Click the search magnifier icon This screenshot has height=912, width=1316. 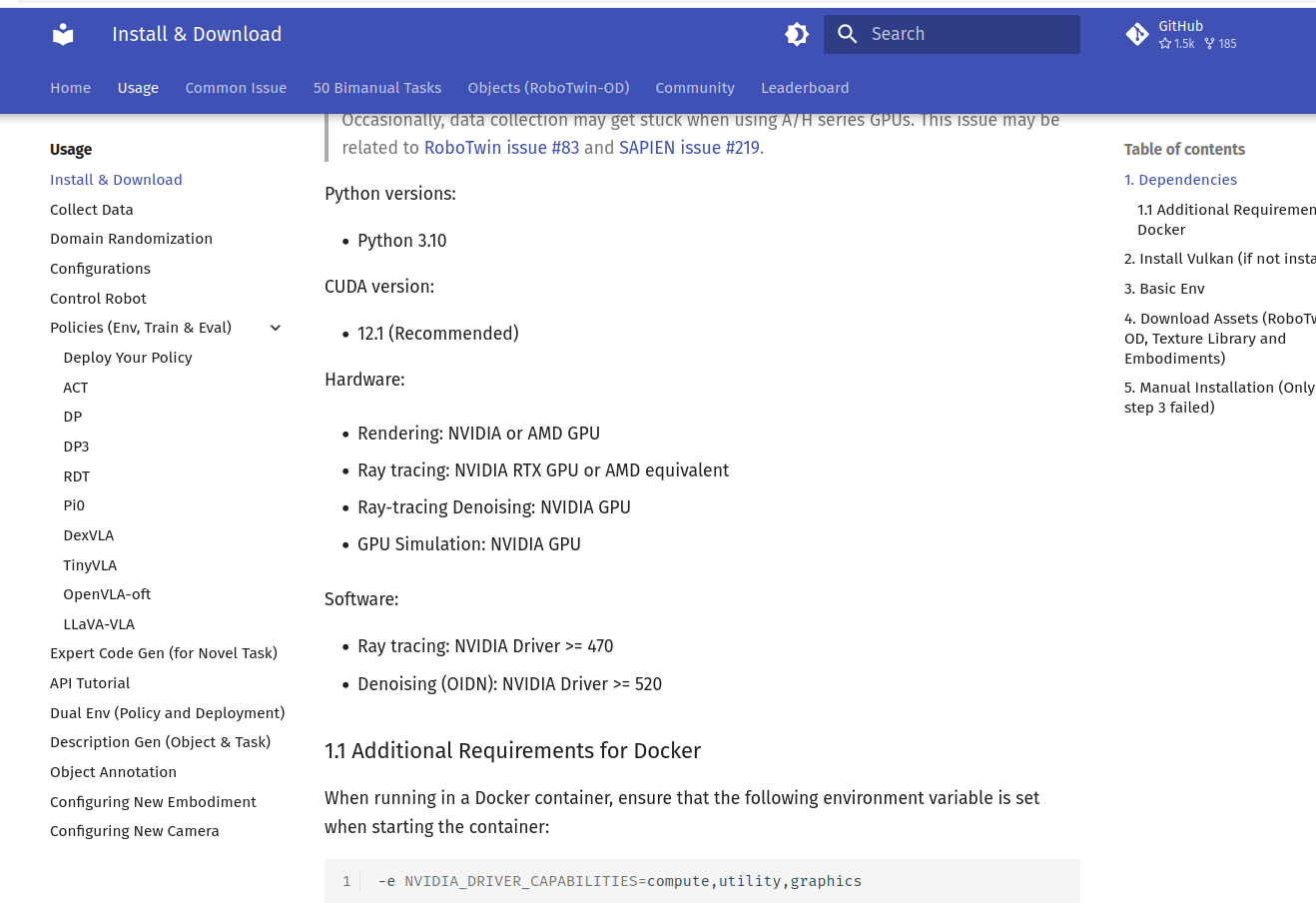848,35
